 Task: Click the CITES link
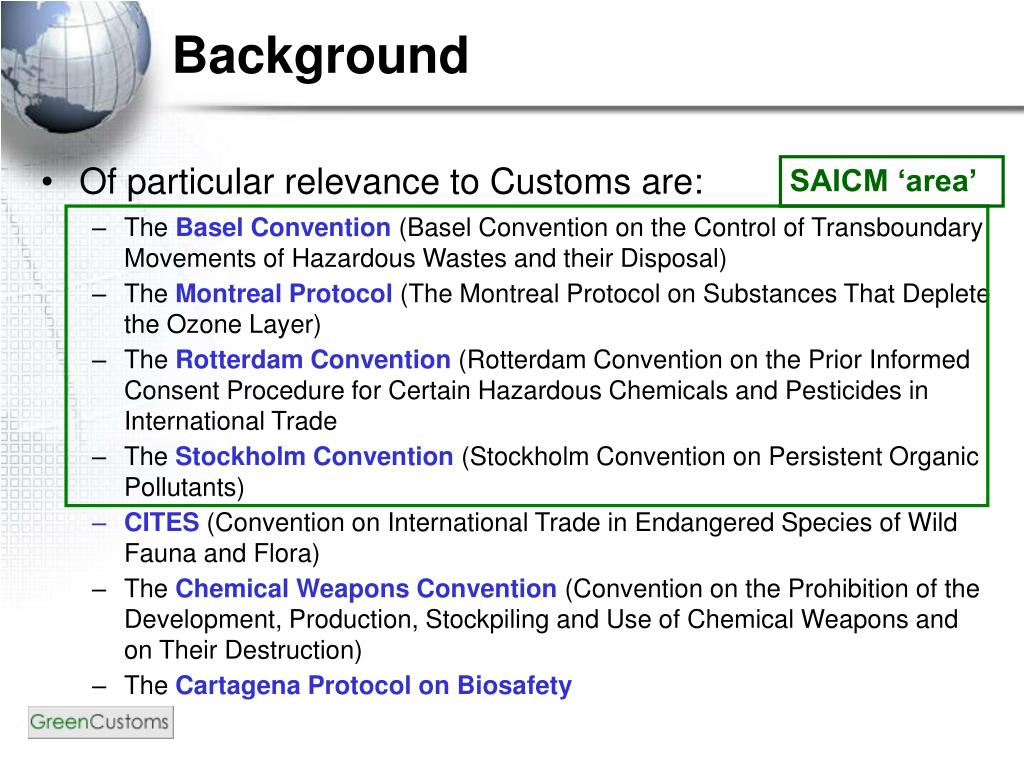(x=161, y=522)
